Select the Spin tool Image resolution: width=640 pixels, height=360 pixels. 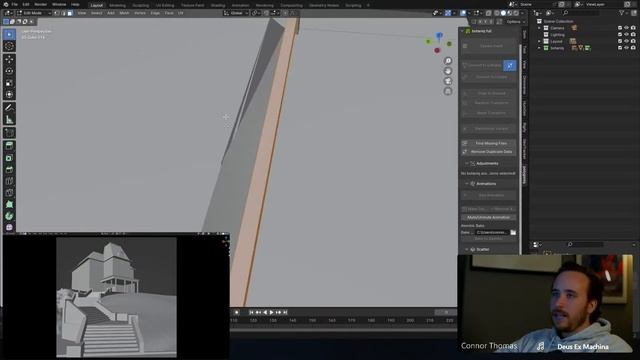9,216
